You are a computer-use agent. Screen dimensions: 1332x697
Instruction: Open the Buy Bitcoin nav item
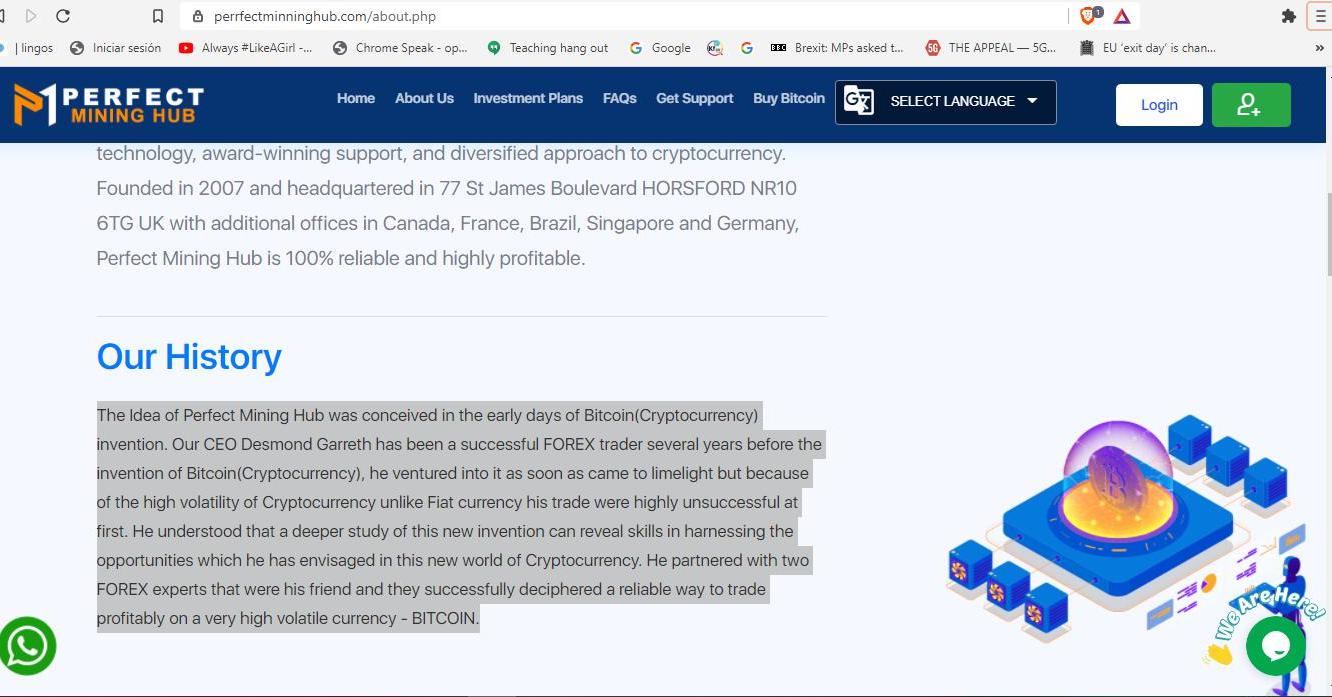789,98
